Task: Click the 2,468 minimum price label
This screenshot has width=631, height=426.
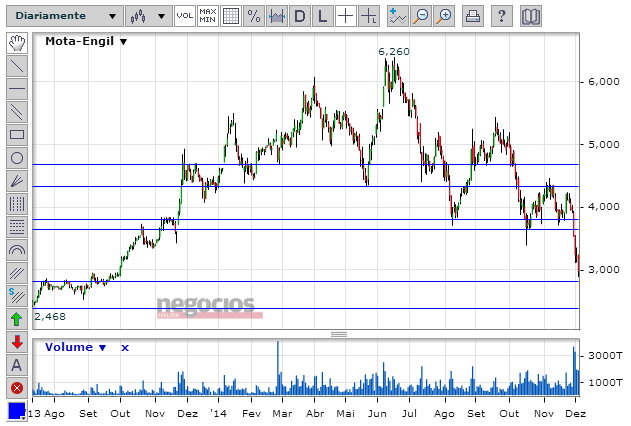Action: pyautogui.click(x=50, y=317)
